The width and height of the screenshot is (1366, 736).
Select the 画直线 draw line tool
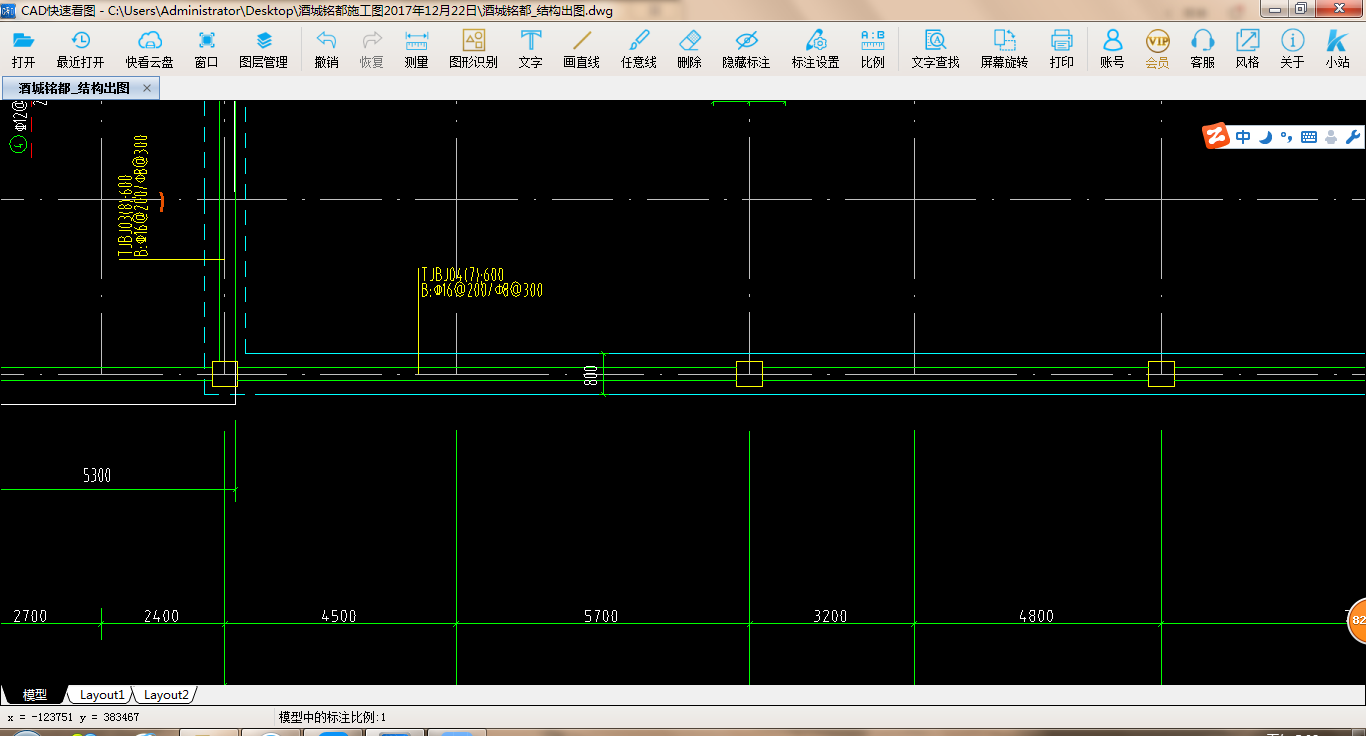tap(581, 48)
